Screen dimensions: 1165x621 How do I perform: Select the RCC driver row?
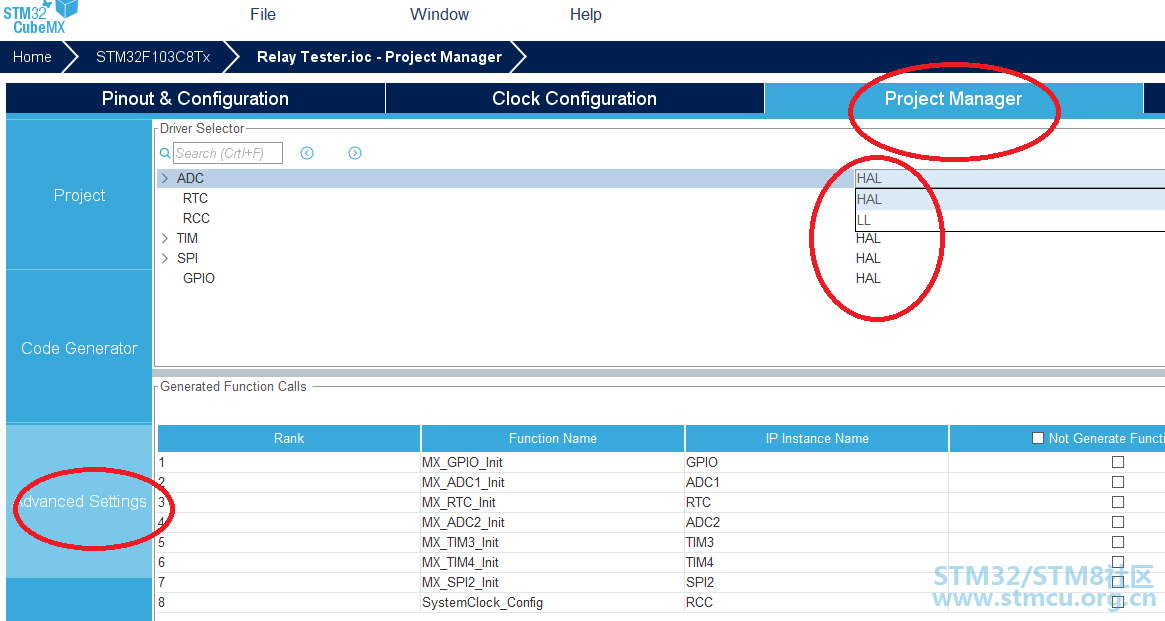[x=196, y=218]
